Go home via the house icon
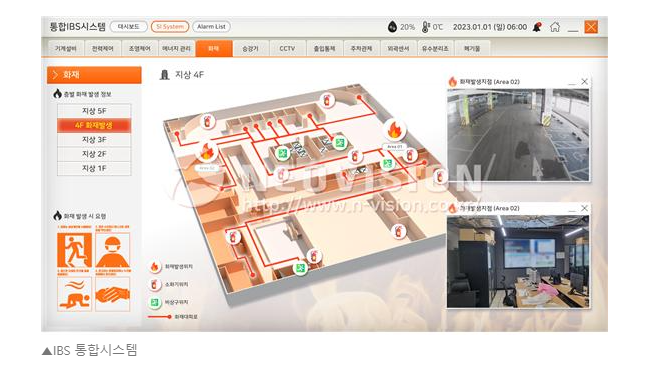The image size is (650, 369). (555, 27)
